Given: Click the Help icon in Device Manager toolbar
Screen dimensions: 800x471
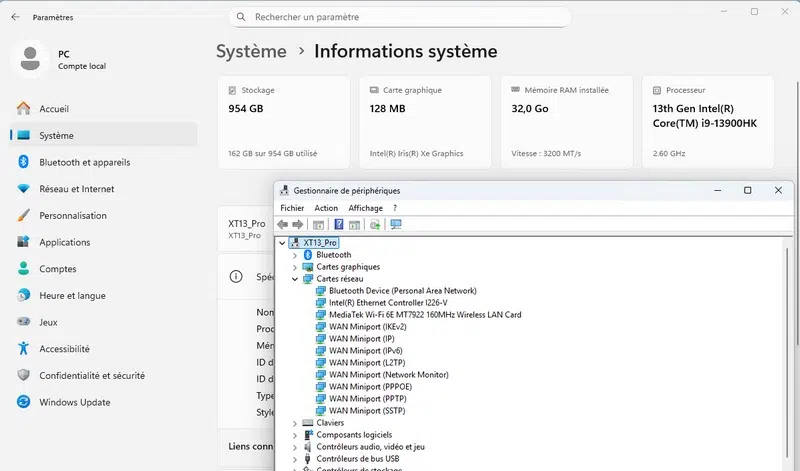Looking at the screenshot, I should tap(339, 225).
